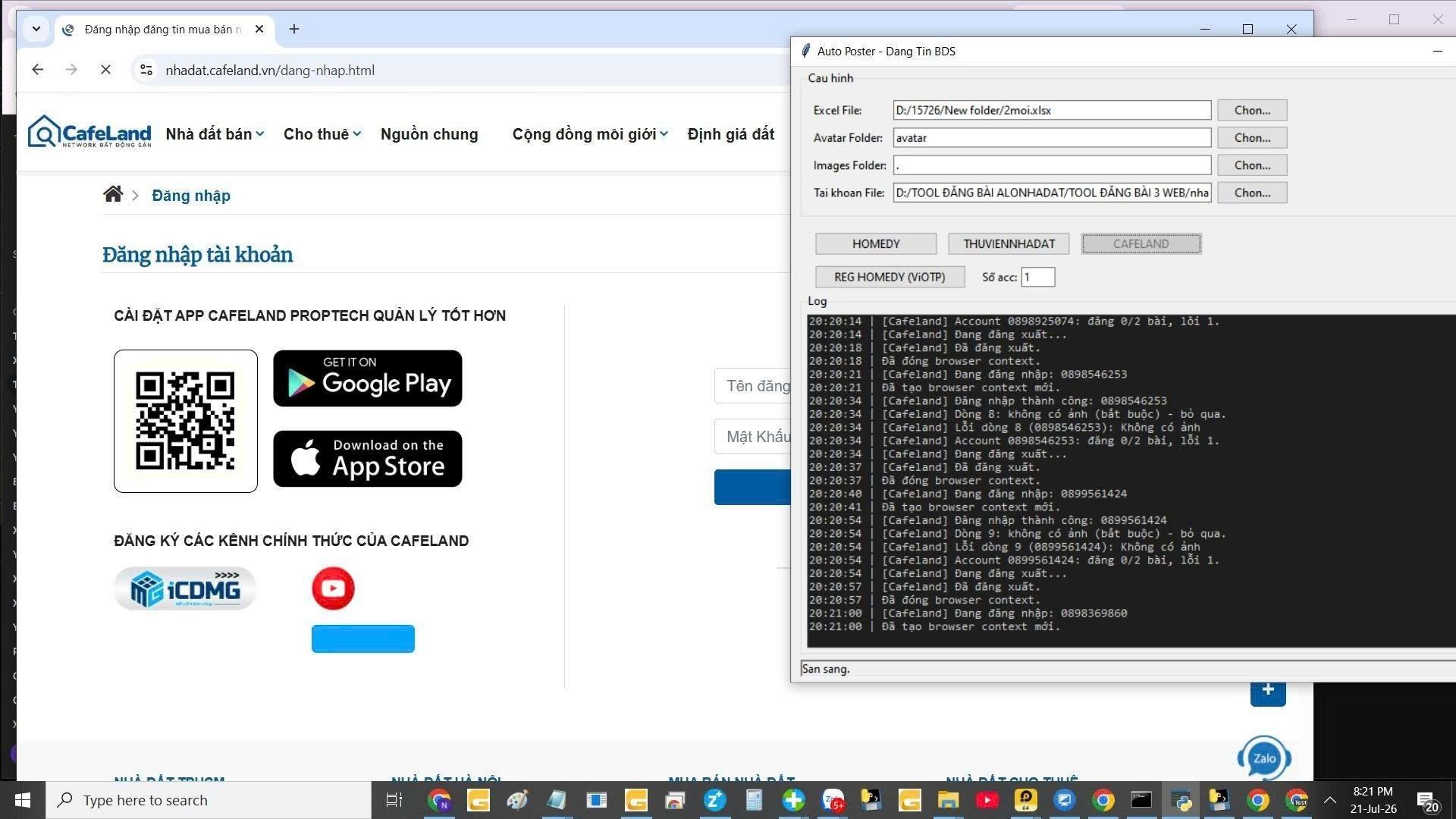Close the Đăng nhập browser tab
Screen dimensions: 1456x819
(259, 29)
